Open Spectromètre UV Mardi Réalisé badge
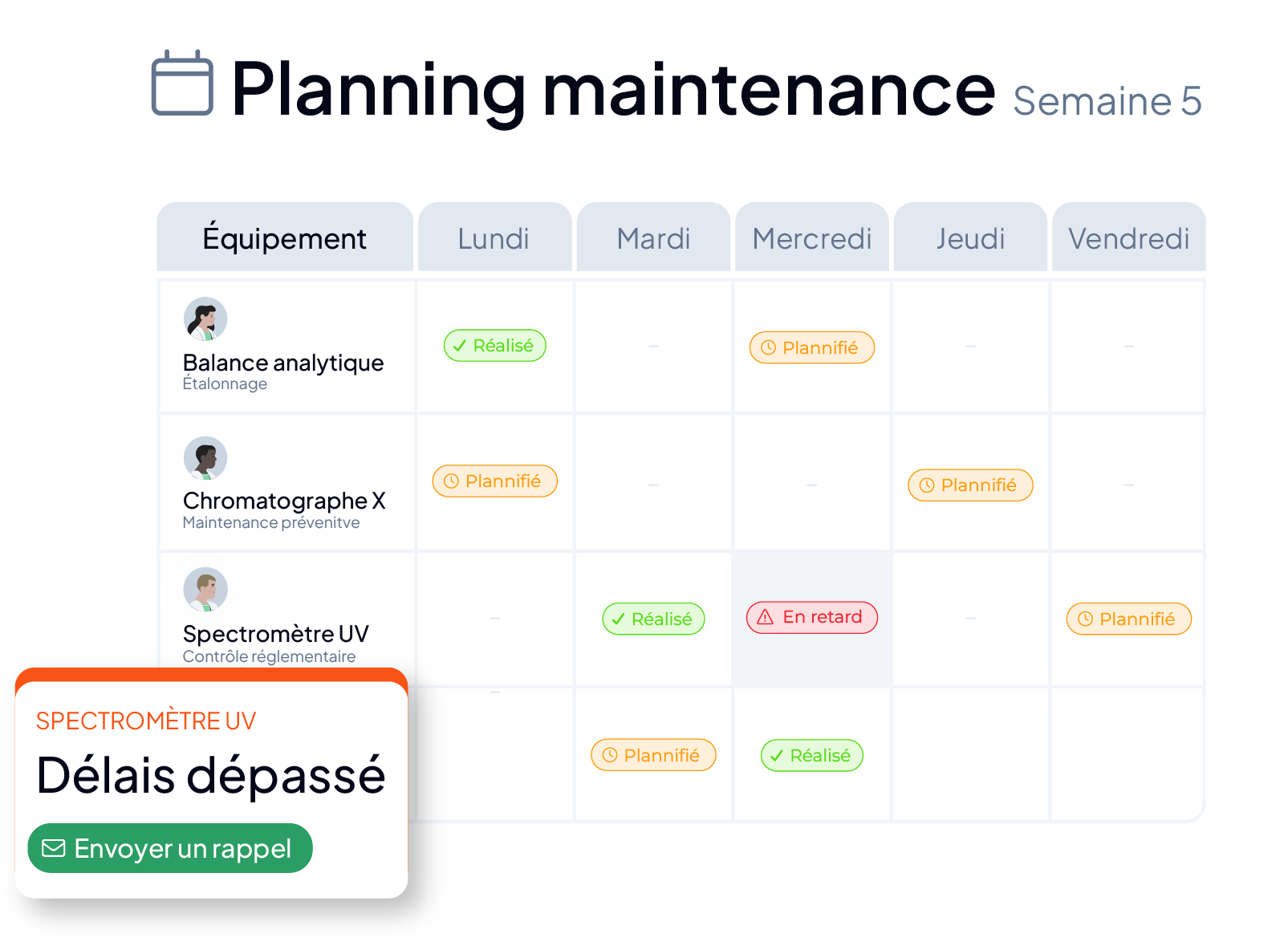1288x950 pixels. click(653, 619)
